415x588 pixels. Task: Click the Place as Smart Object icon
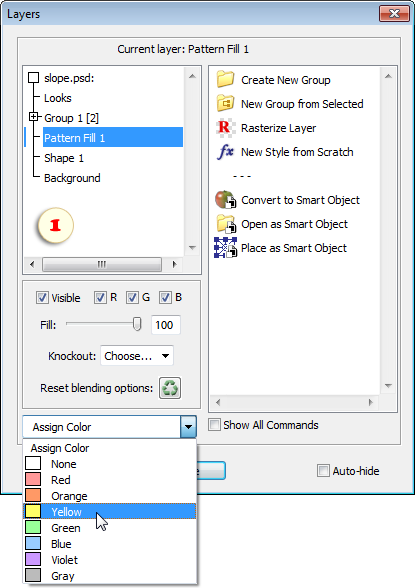pos(225,248)
